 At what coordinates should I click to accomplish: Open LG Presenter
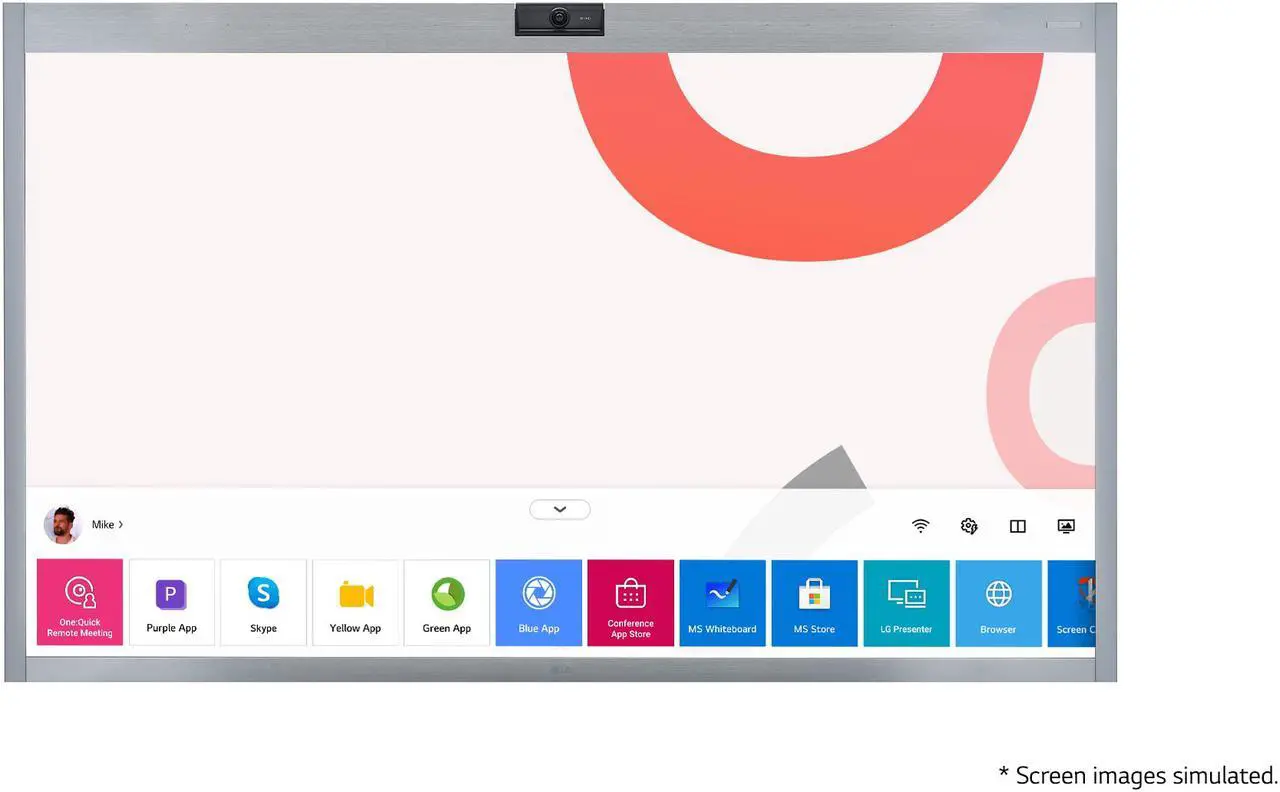tap(906, 602)
